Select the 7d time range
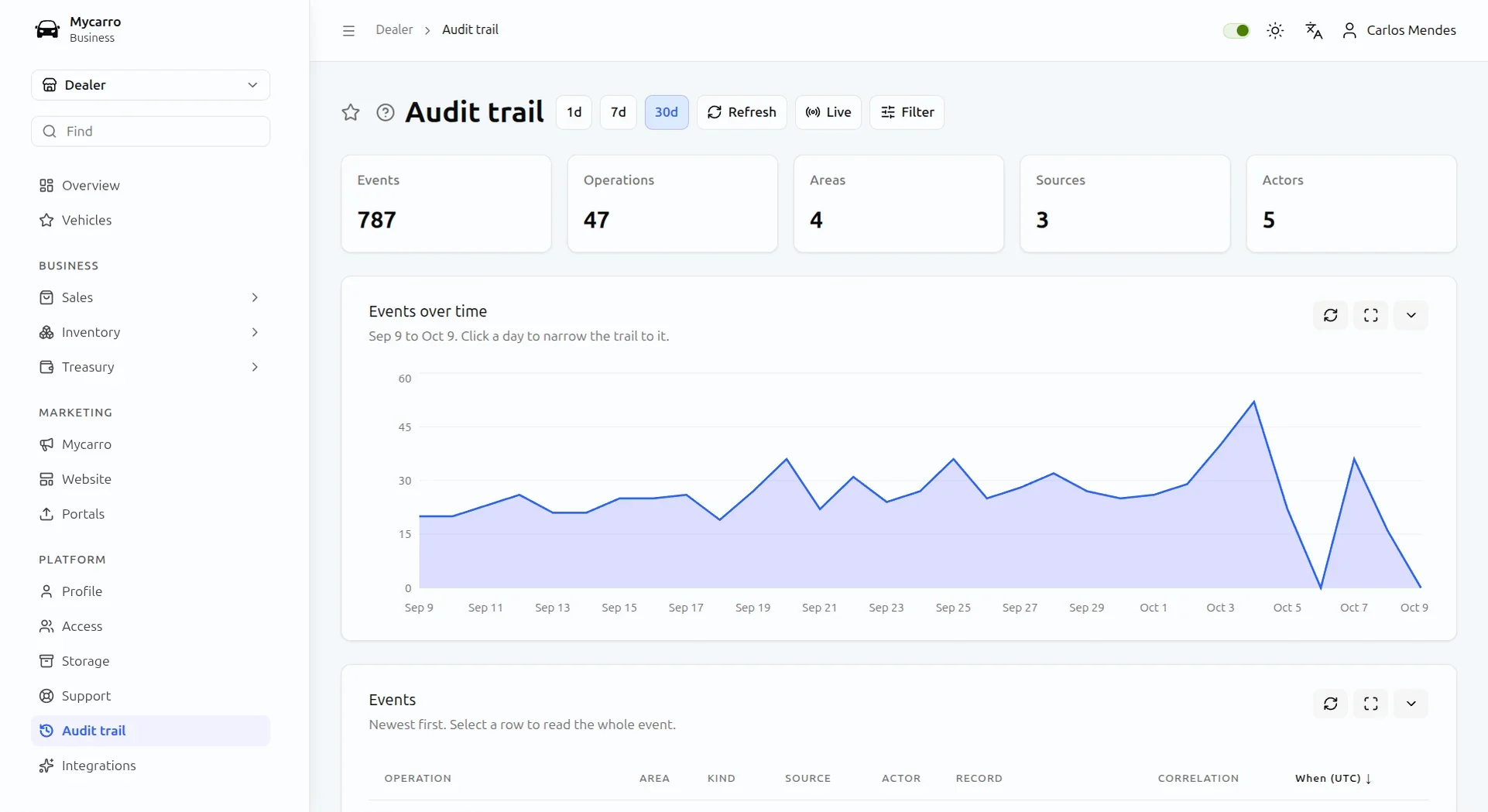This screenshot has height=812, width=1488. tap(618, 112)
